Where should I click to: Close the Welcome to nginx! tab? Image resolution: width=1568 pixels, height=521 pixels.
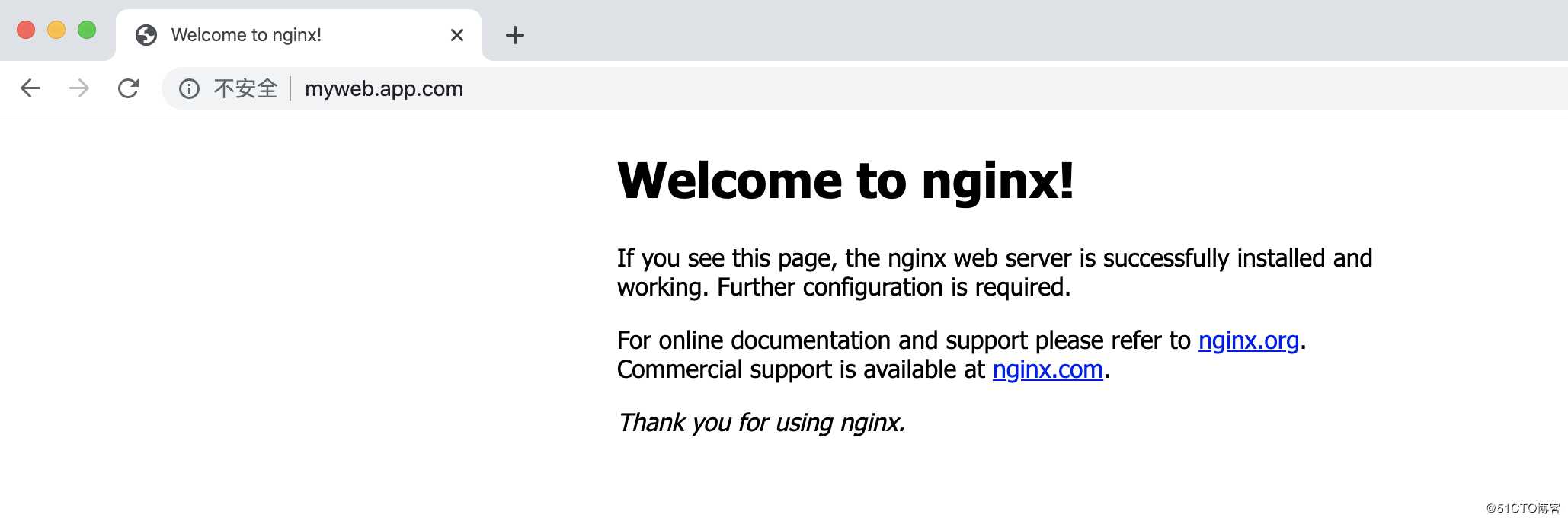pos(457,35)
